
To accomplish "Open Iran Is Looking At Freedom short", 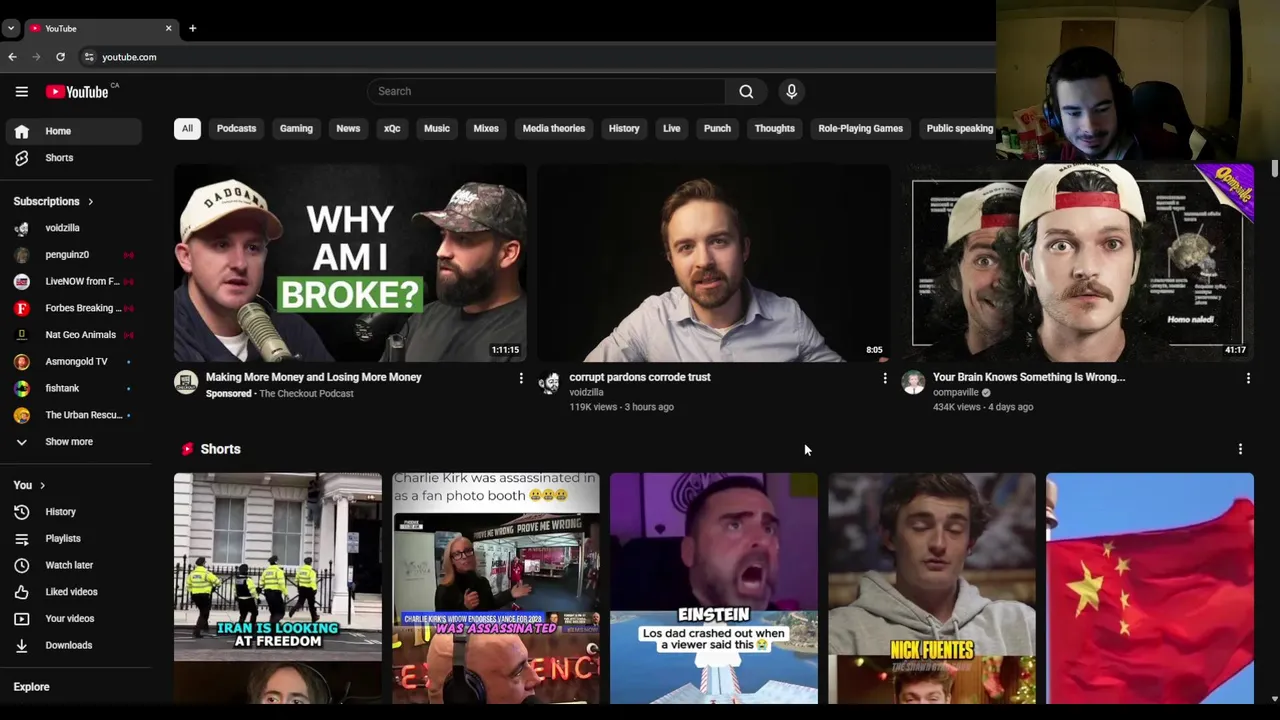I will (278, 588).
